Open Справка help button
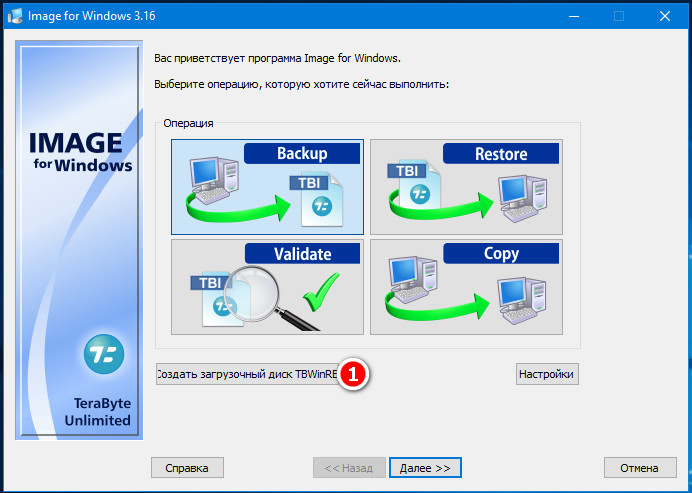Viewport: 692px width, 493px height. pos(187,467)
